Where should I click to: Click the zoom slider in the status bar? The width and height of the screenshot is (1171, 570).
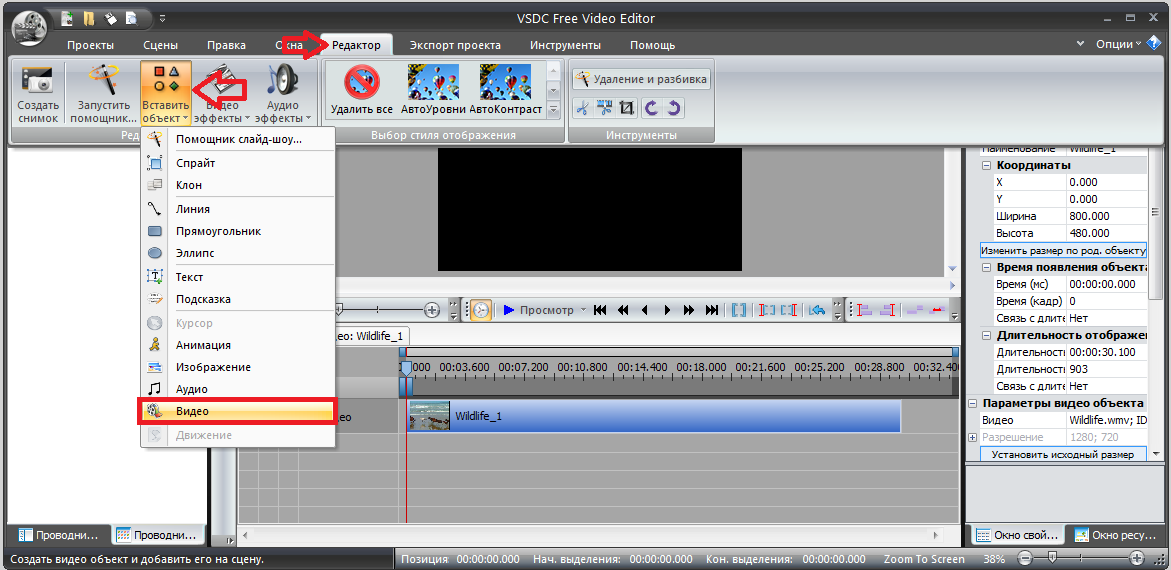tap(1051, 559)
